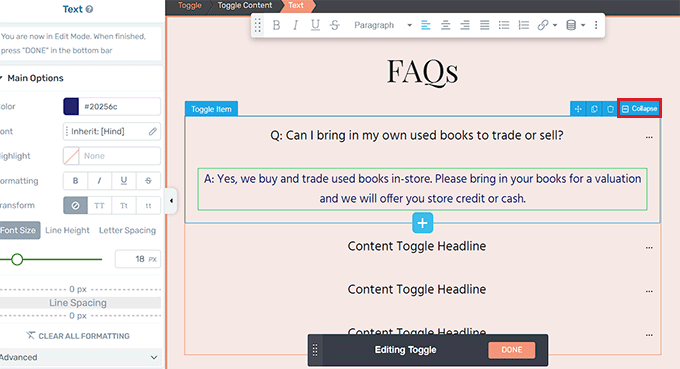Click the Text help question mark icon
Image resolution: width=680 pixels, height=369 pixels.
pyautogui.click(x=89, y=9)
